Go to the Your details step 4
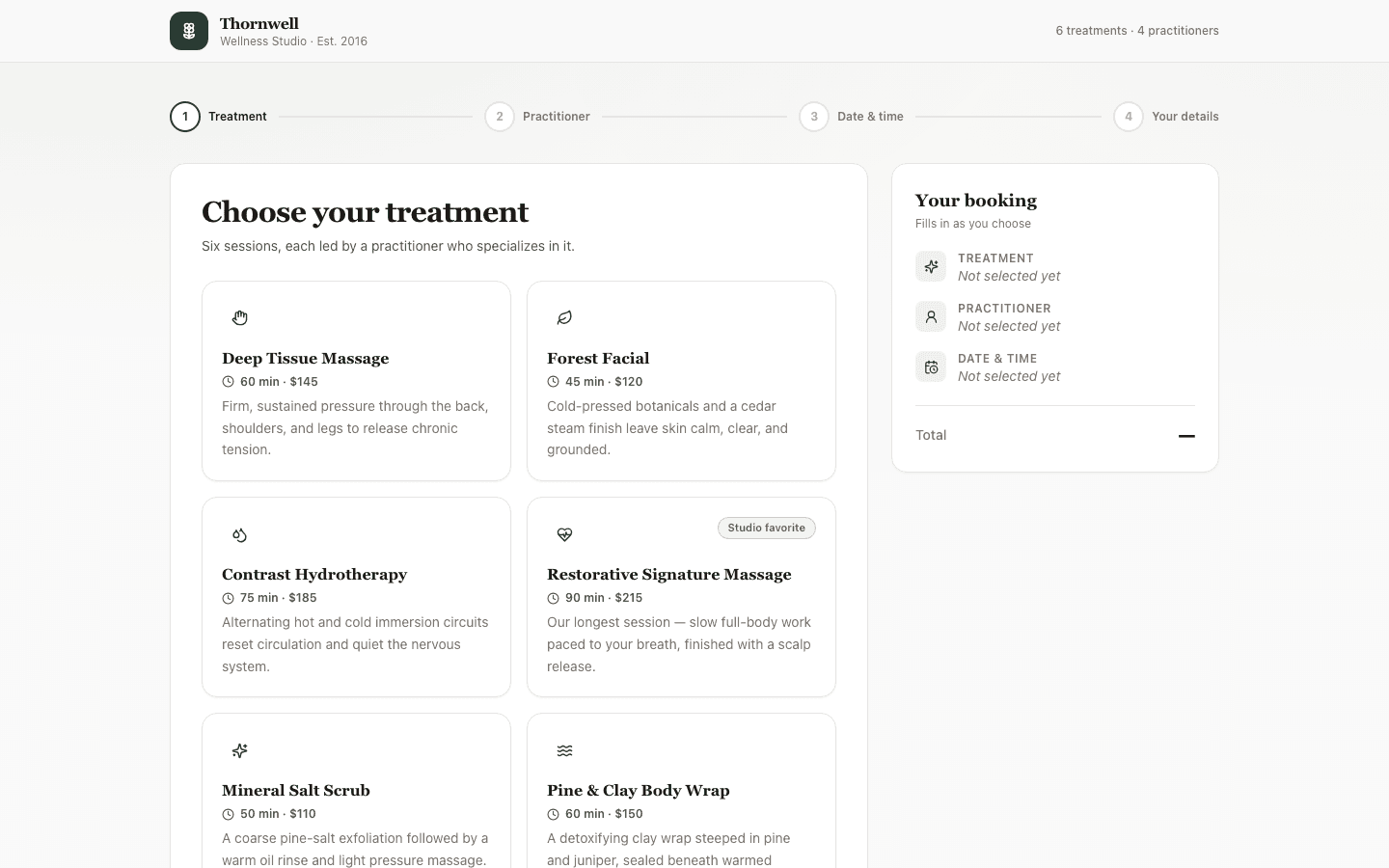This screenshot has width=1389, height=868. (1166, 117)
